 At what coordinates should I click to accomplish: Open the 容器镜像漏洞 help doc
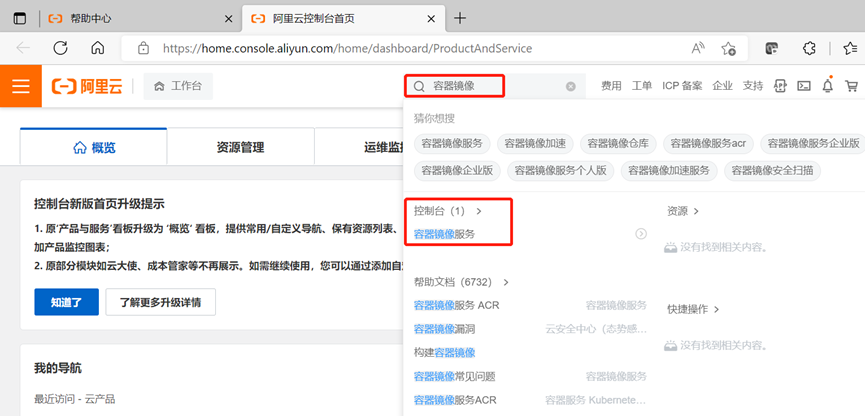click(444, 329)
